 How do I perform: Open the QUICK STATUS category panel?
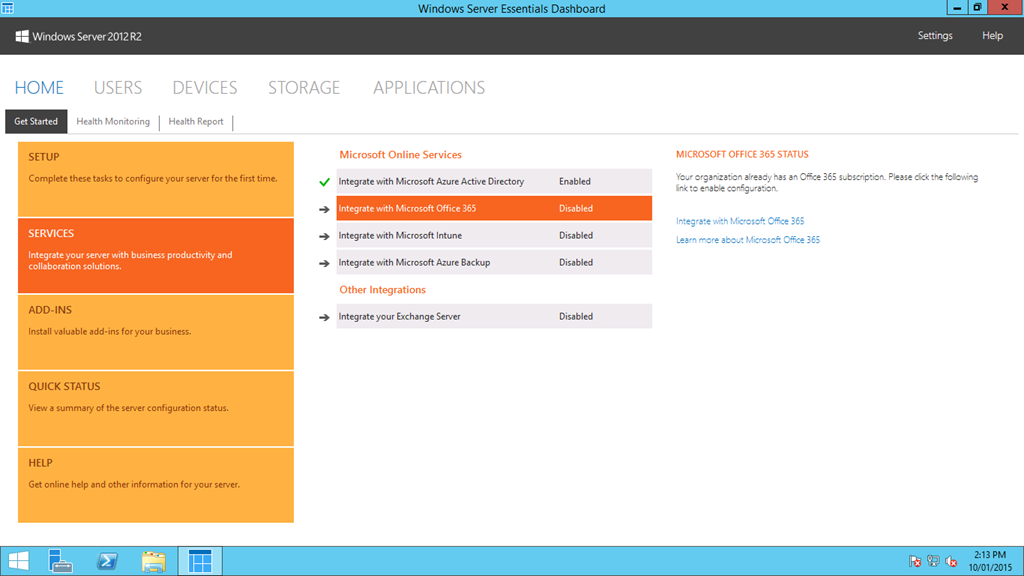(156, 408)
